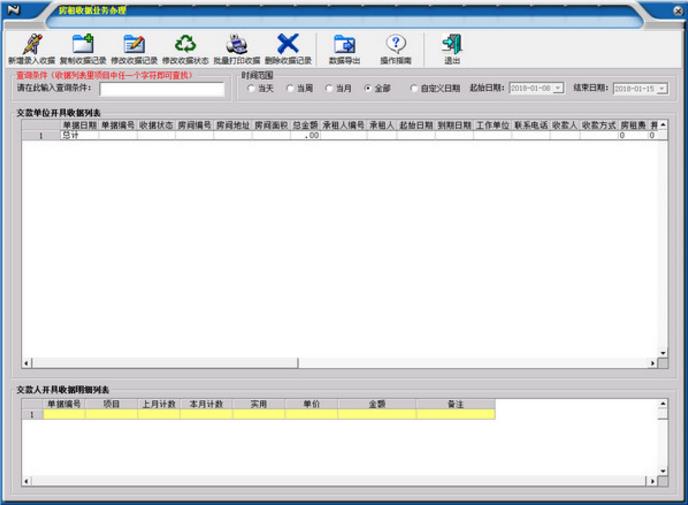The image size is (688, 505).
Task: Click the detail table 金额 column header
Action: [377, 404]
